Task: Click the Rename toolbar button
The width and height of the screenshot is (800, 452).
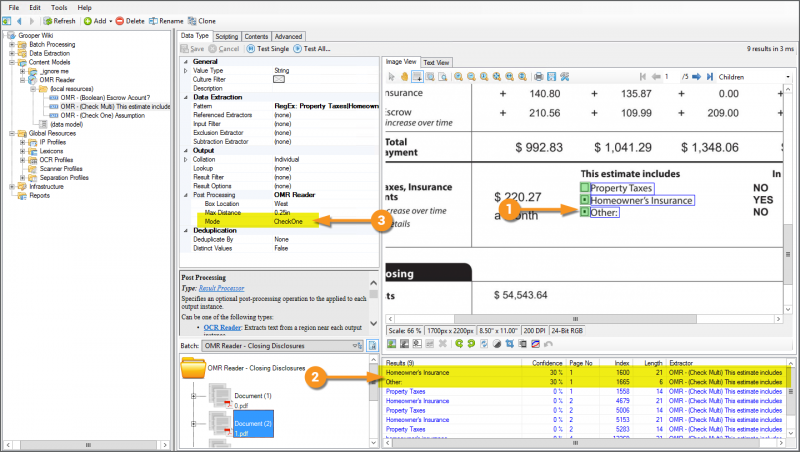Action: coord(167,20)
